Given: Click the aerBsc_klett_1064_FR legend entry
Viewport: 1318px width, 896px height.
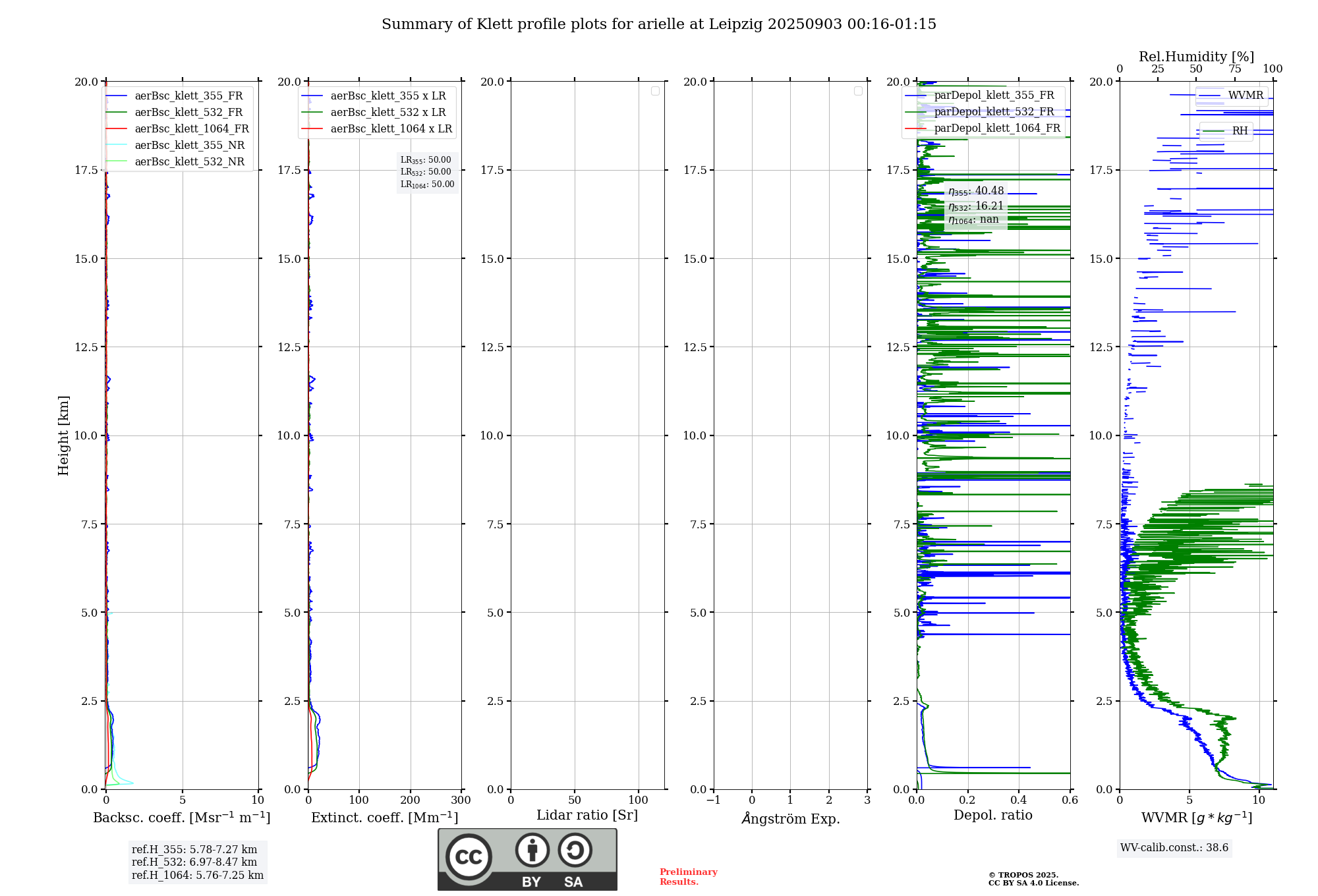Looking at the screenshot, I should pos(191,128).
